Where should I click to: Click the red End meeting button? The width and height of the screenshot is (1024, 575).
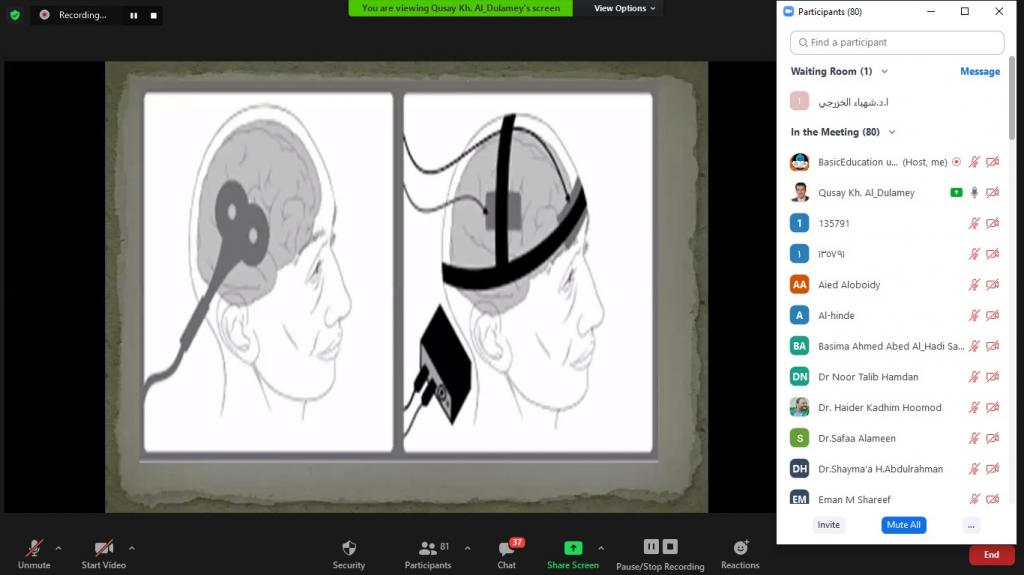[x=990, y=555]
